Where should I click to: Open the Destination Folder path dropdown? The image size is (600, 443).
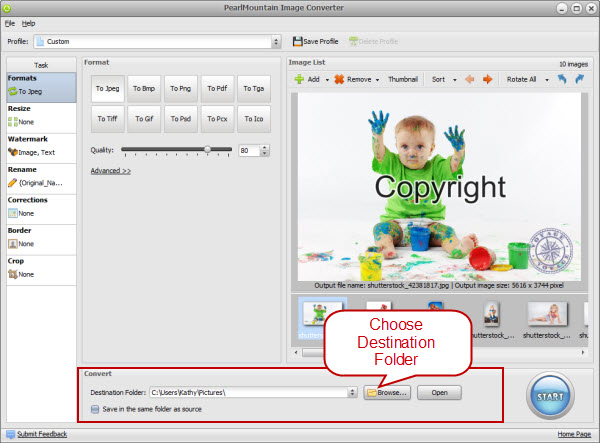pyautogui.click(x=353, y=393)
